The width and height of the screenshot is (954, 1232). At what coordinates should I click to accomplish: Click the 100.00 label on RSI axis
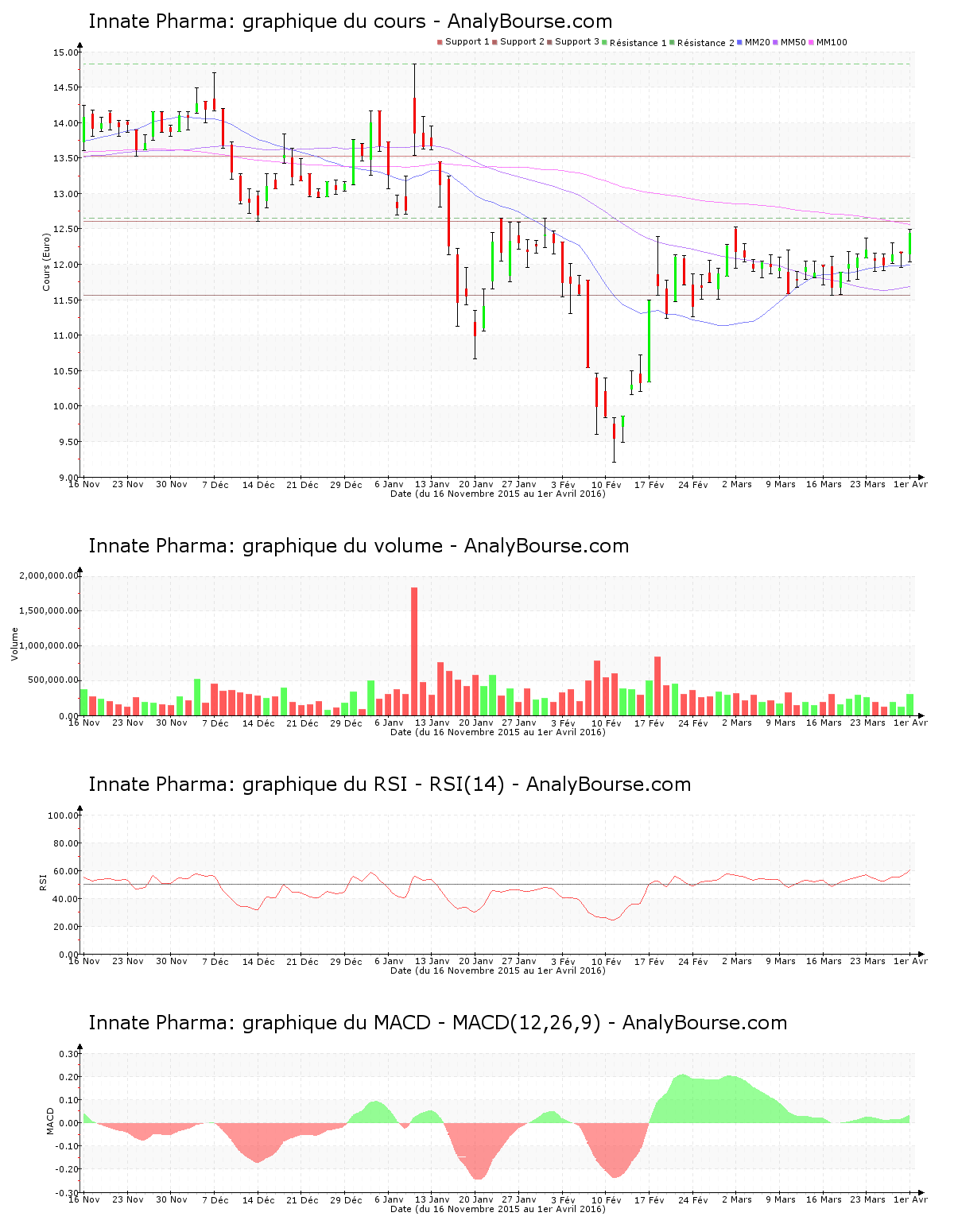coord(63,816)
